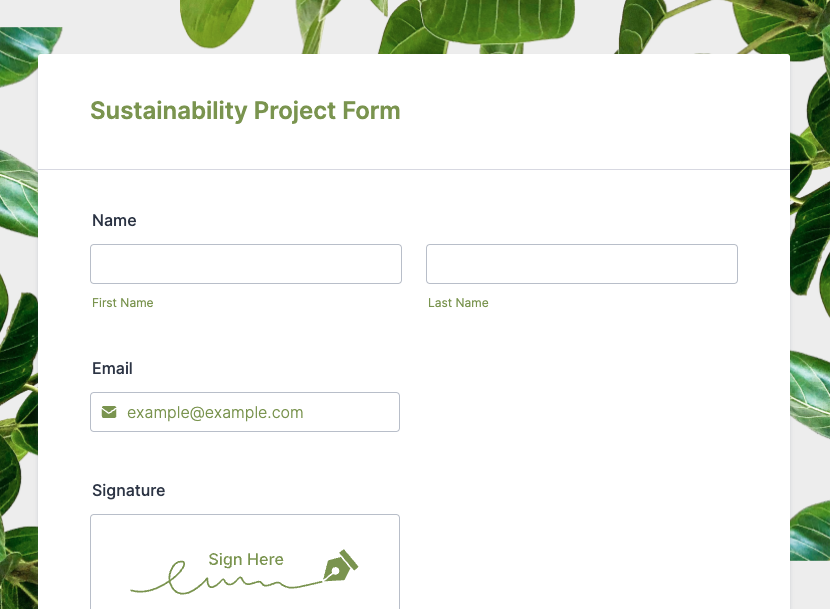Click the "Email" field label
Screen dimensions: 830x609
[x=112, y=368]
